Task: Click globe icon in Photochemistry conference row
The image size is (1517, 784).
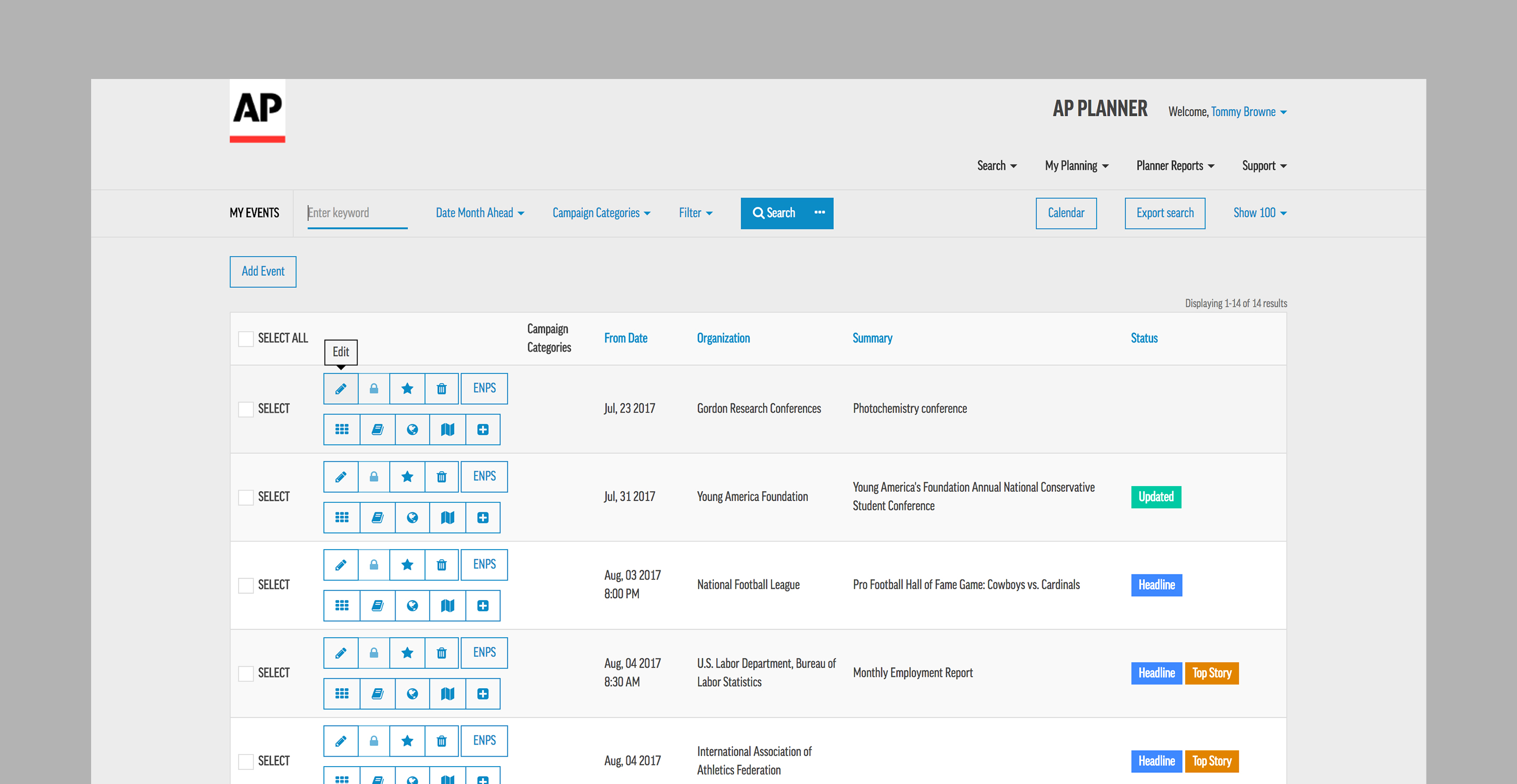Action: [412, 430]
